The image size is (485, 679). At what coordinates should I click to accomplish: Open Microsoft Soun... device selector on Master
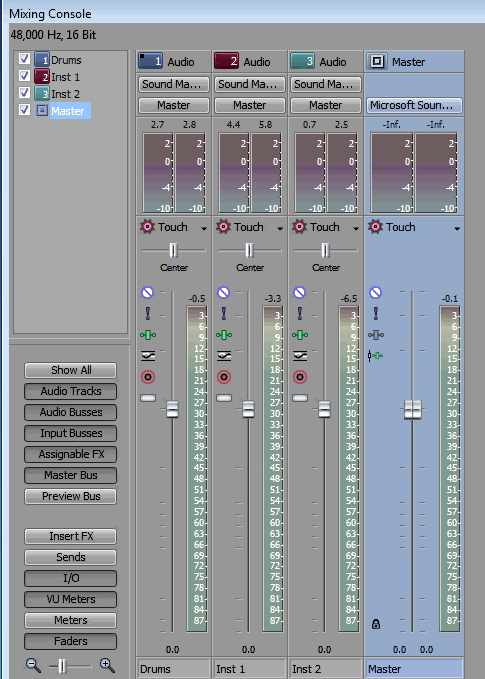point(414,105)
